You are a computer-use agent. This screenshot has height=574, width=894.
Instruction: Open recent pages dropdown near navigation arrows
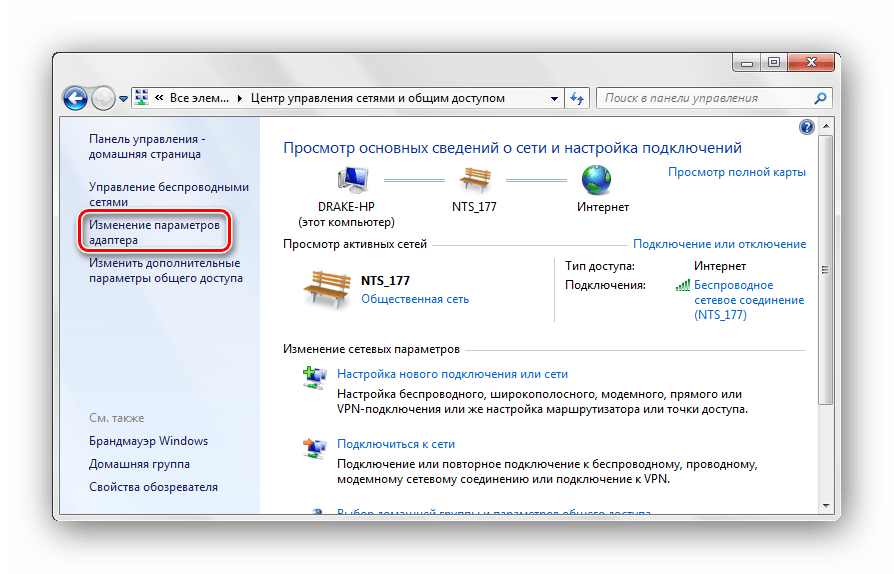pos(123,99)
